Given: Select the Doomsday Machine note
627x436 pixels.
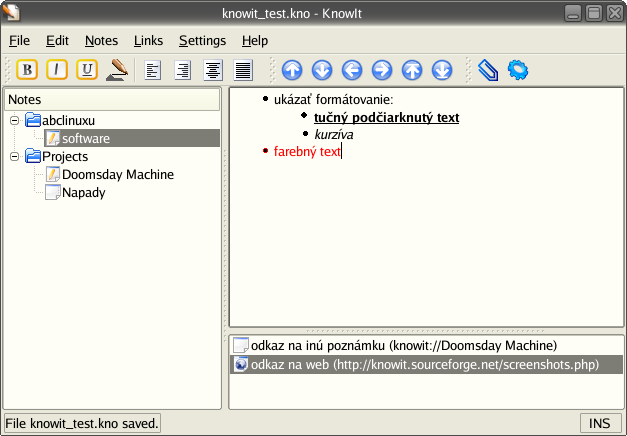Looking at the screenshot, I should point(118,174).
